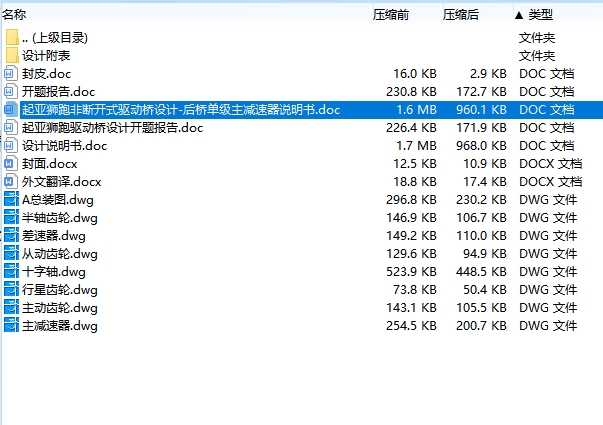Select the file name 主动齿轮.dwg
Viewport: 603px width, 425px height.
click(x=60, y=308)
